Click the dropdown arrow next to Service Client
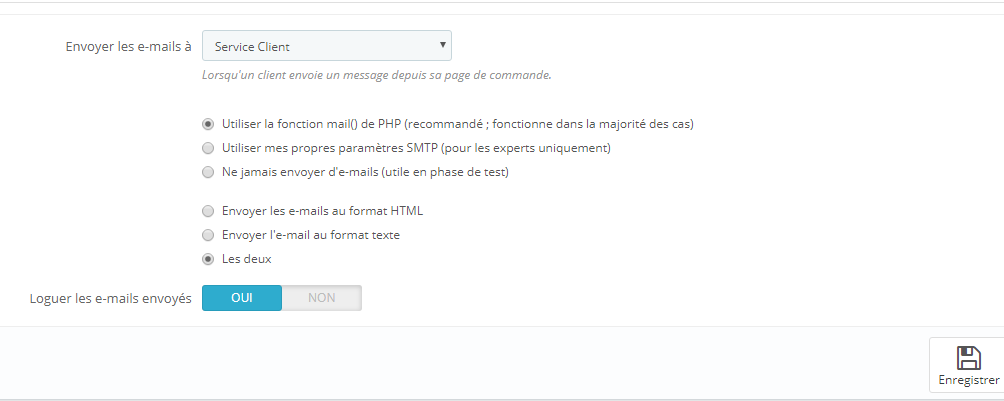Image resolution: width=1004 pixels, height=401 pixels. [x=442, y=45]
